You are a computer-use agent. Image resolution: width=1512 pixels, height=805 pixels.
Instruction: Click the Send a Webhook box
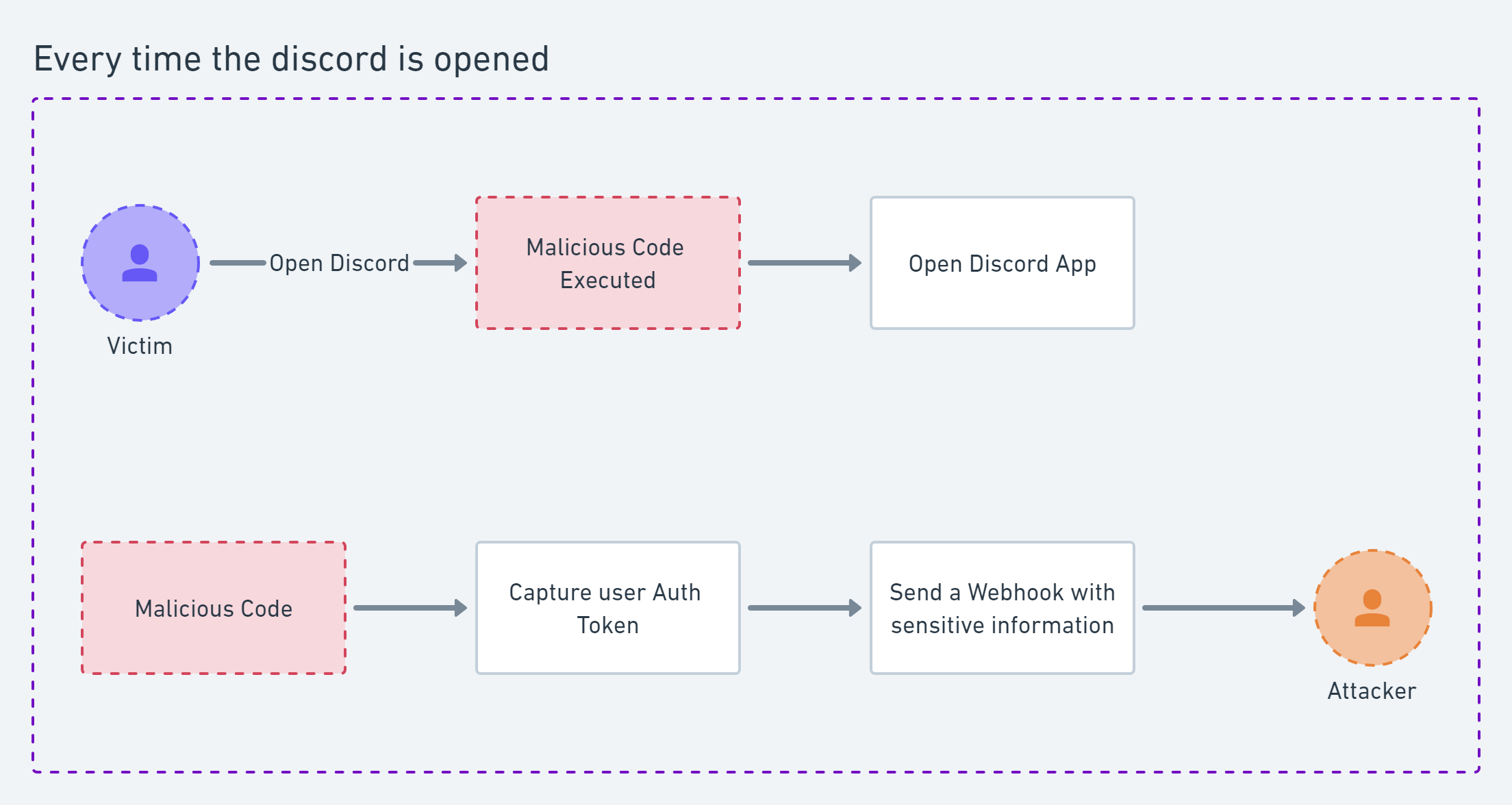[1003, 608]
